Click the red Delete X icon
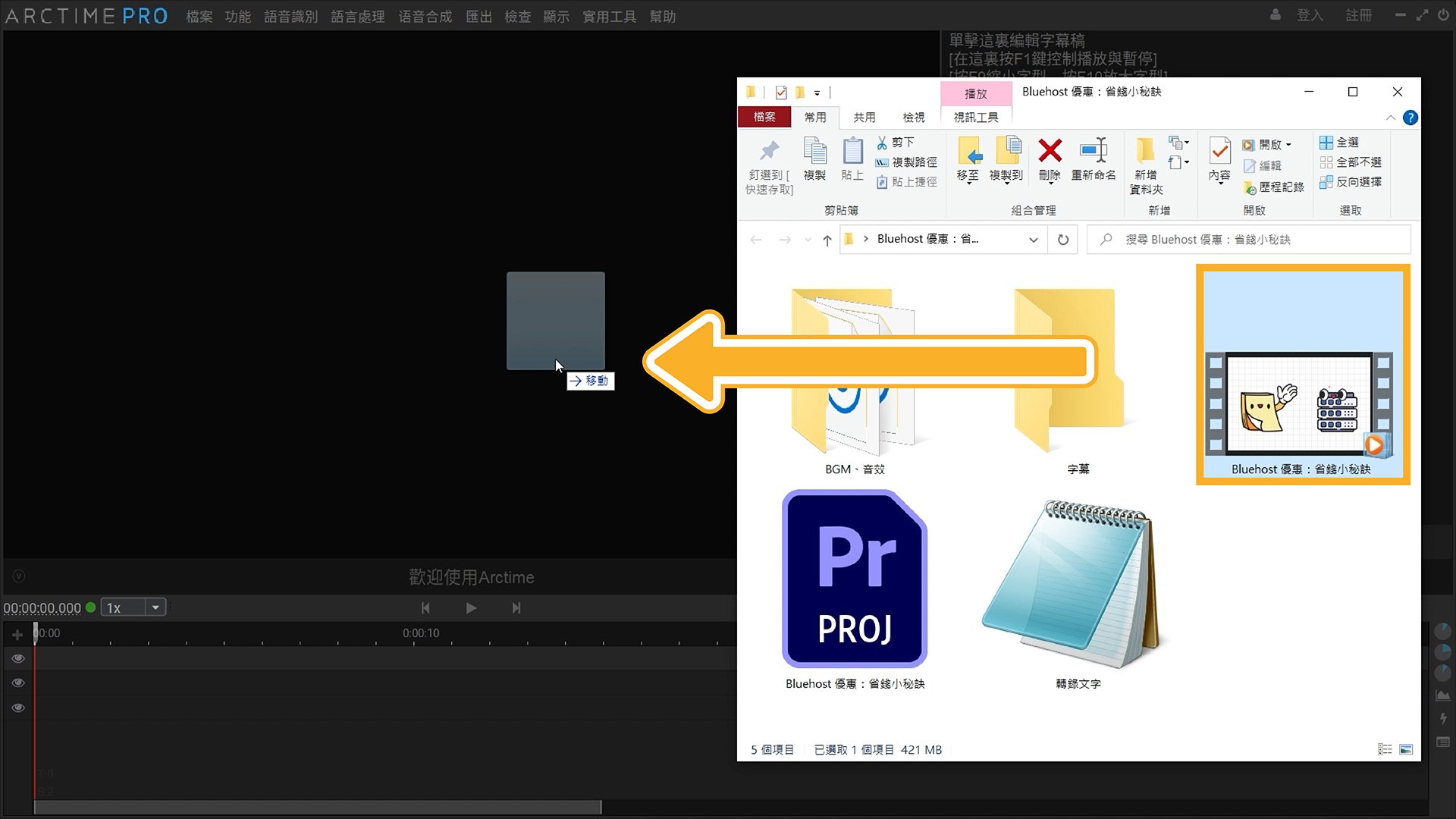 (x=1050, y=150)
